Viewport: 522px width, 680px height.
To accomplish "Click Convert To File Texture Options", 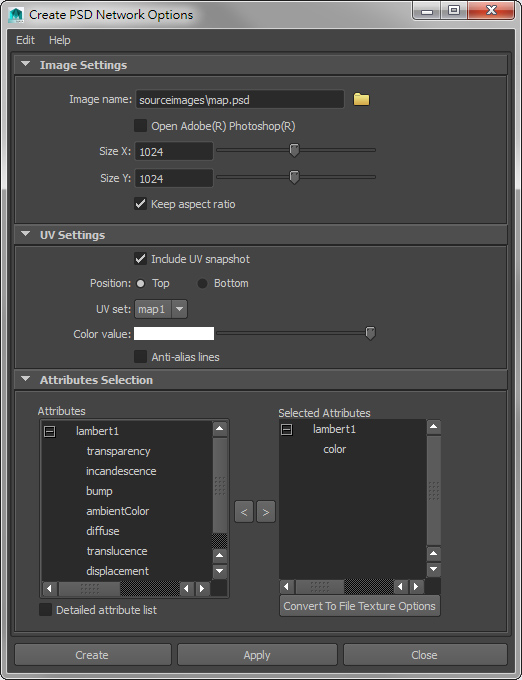I will 359,606.
